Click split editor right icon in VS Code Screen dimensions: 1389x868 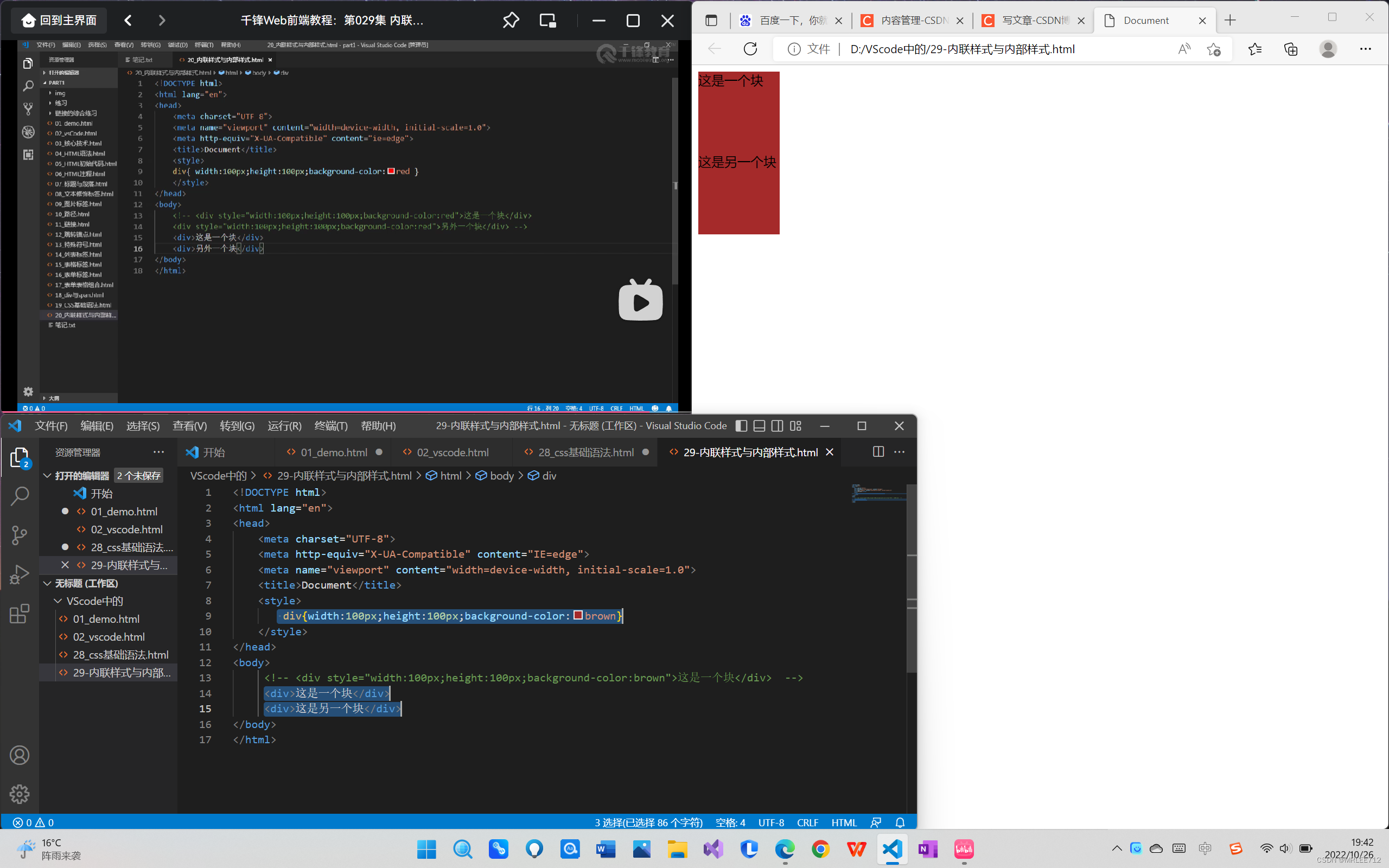point(877,452)
